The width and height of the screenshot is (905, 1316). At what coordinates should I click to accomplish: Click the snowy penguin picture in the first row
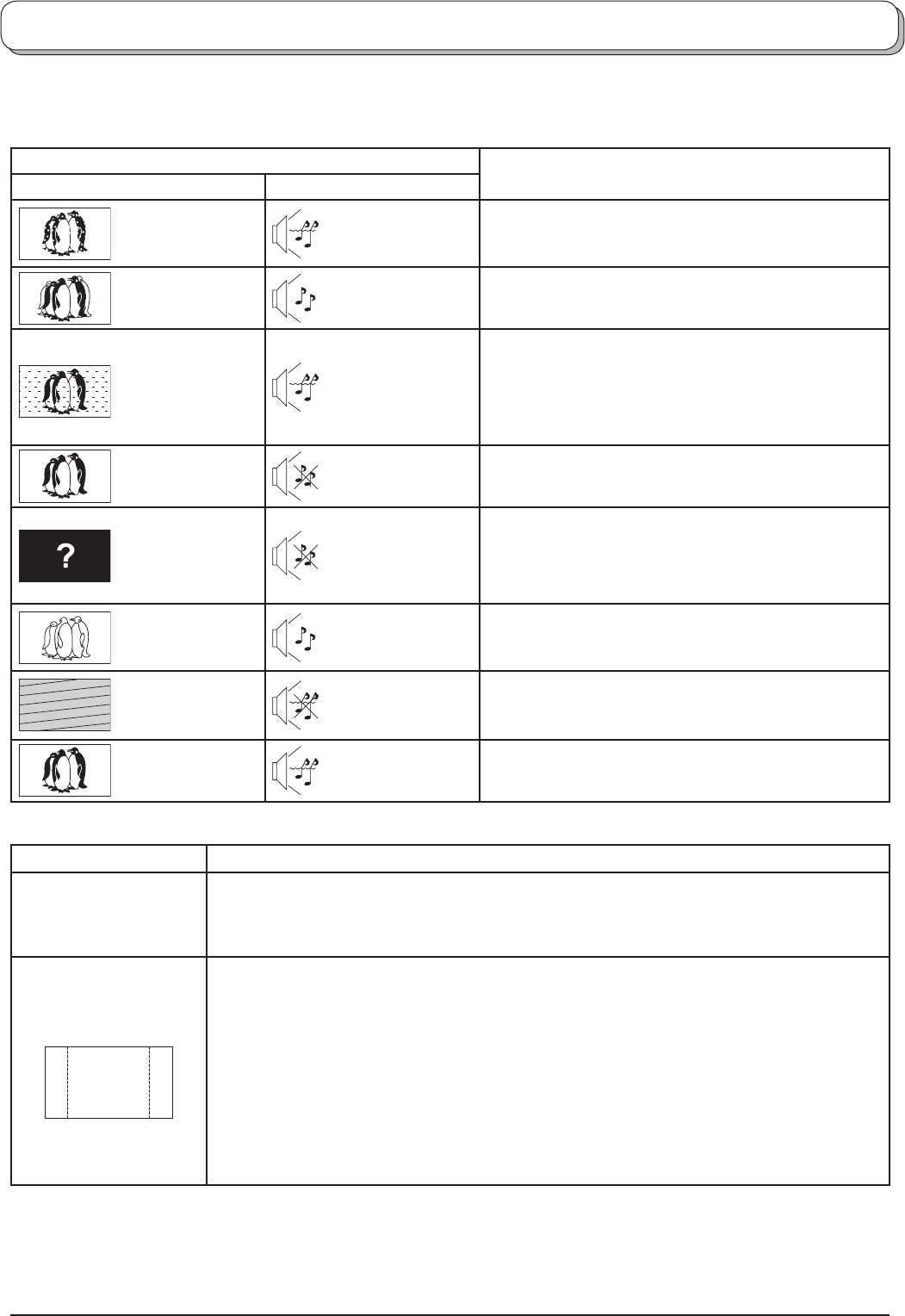click(x=65, y=233)
